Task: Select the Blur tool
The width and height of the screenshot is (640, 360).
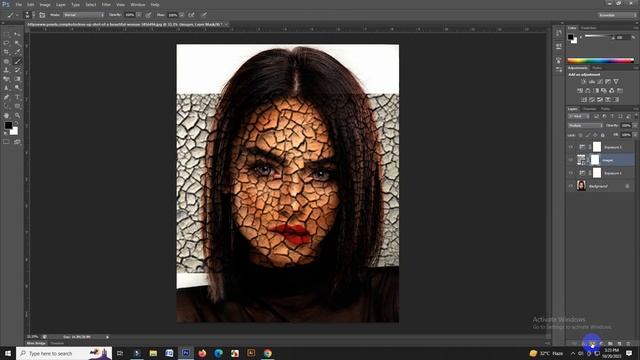Action: (x=7, y=88)
